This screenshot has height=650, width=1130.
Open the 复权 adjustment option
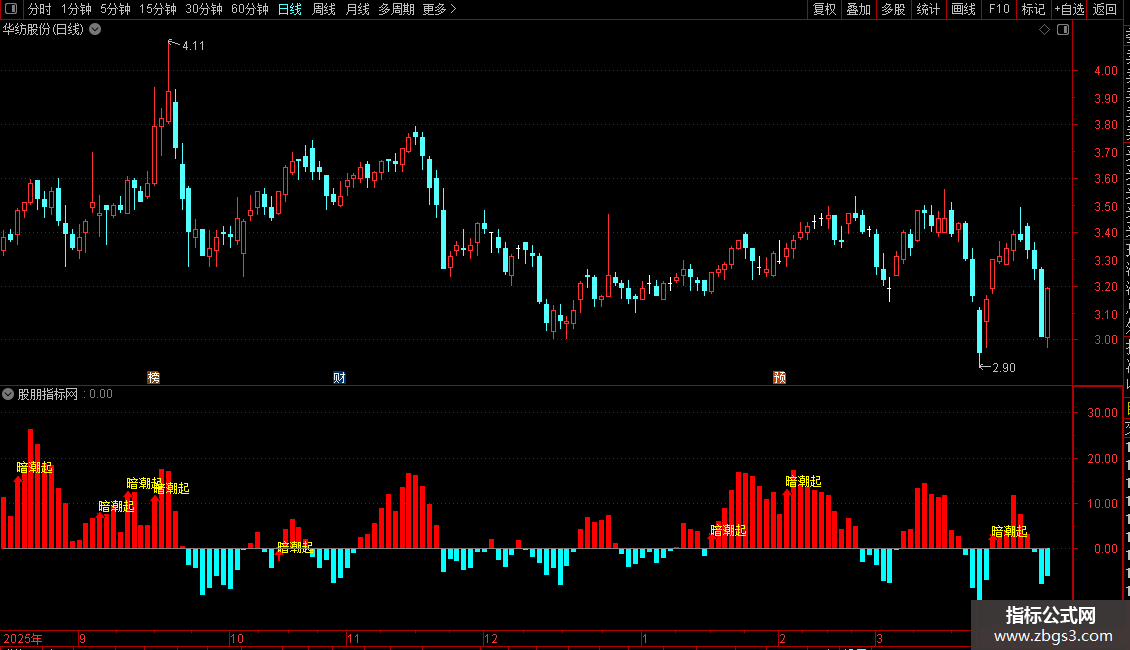pos(824,9)
